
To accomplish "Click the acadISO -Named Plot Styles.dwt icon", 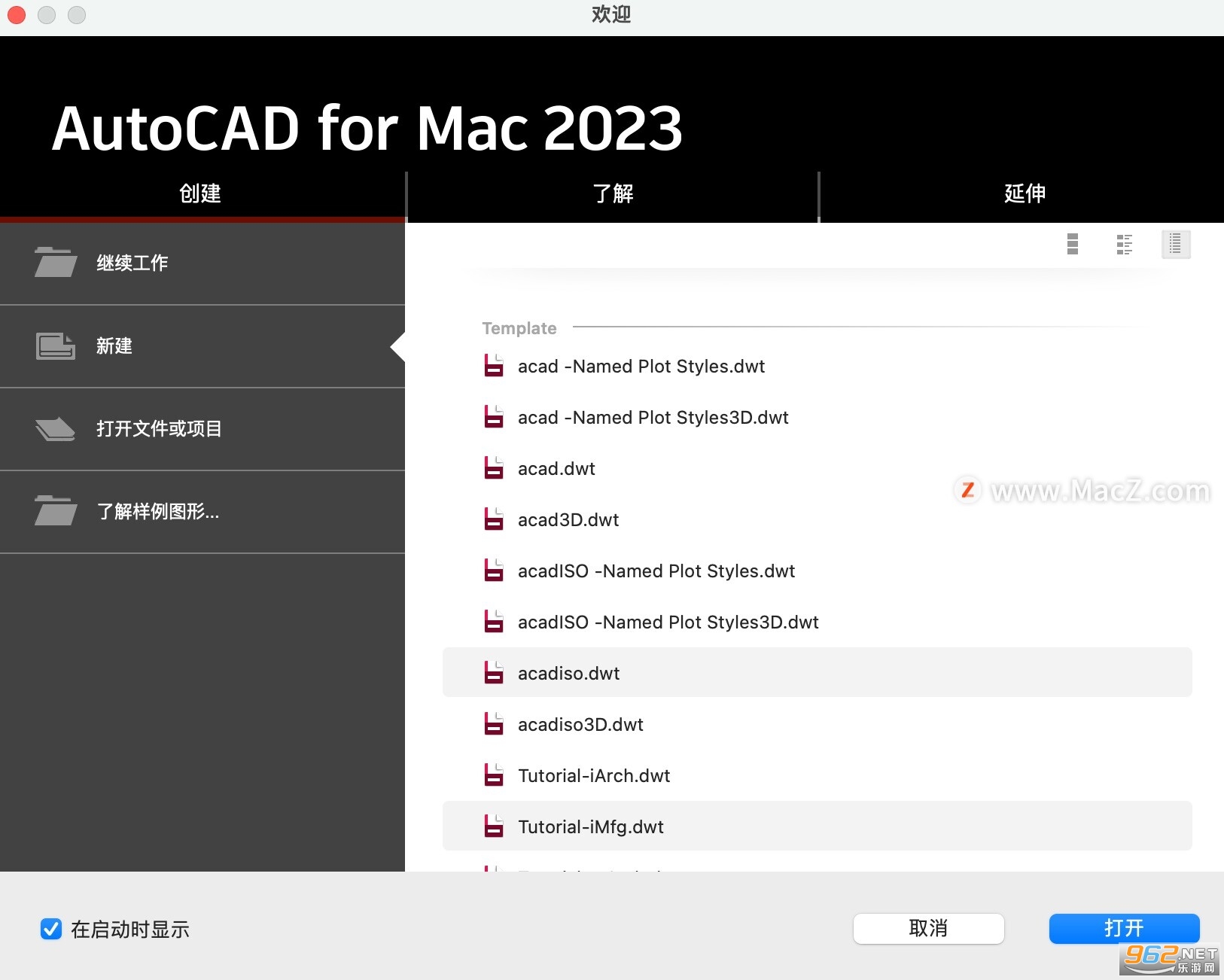I will [494, 571].
